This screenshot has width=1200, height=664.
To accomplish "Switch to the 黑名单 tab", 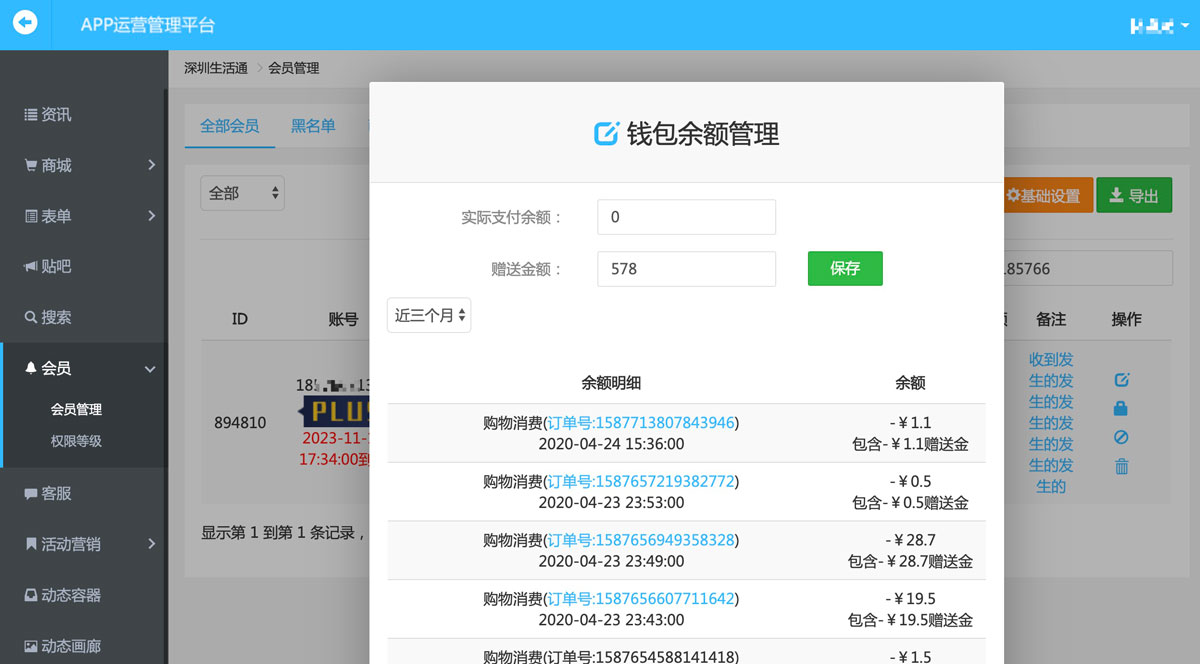I will pyautogui.click(x=313, y=126).
